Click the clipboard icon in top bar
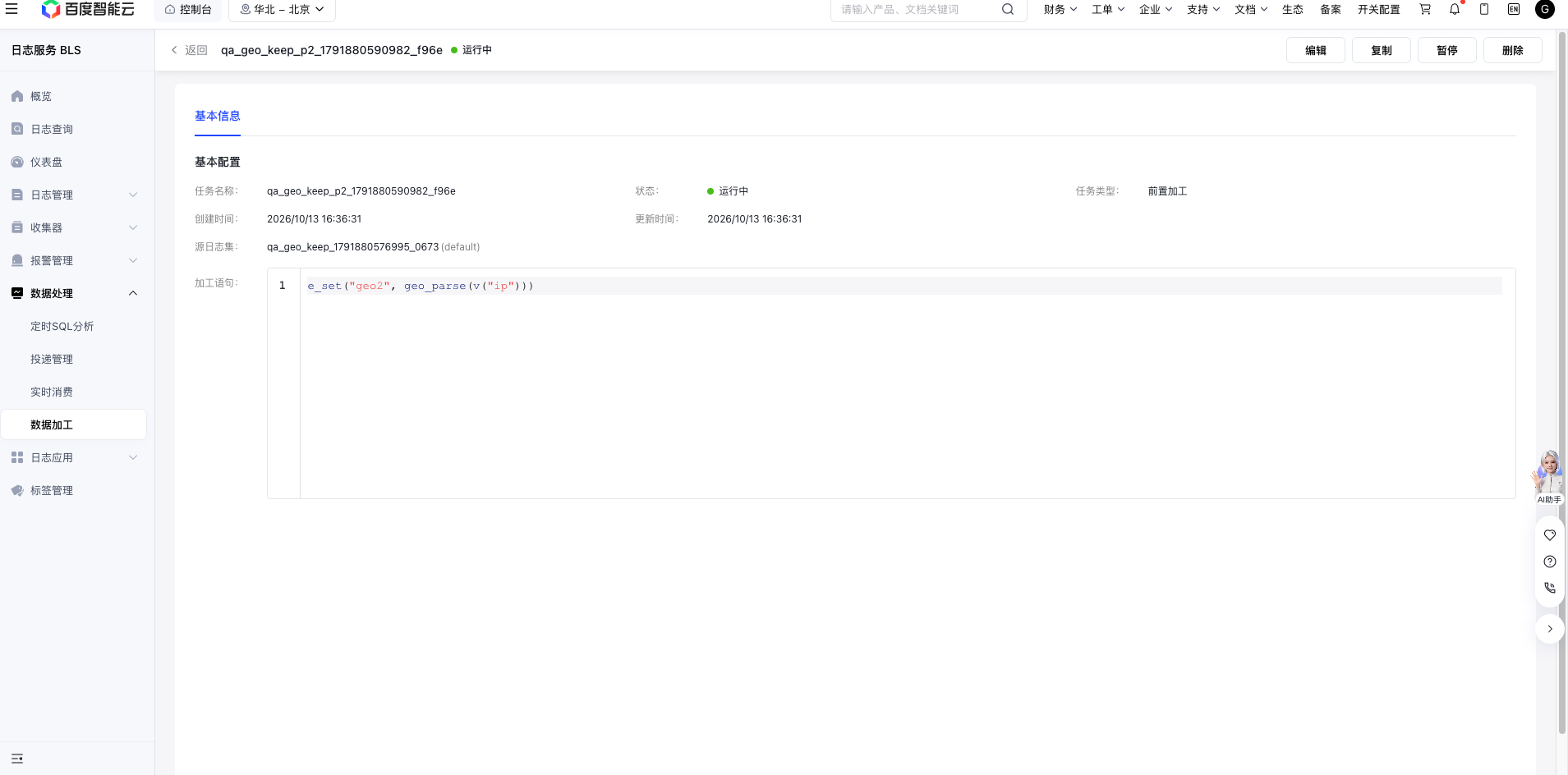This screenshot has width=1568, height=775. click(1484, 10)
